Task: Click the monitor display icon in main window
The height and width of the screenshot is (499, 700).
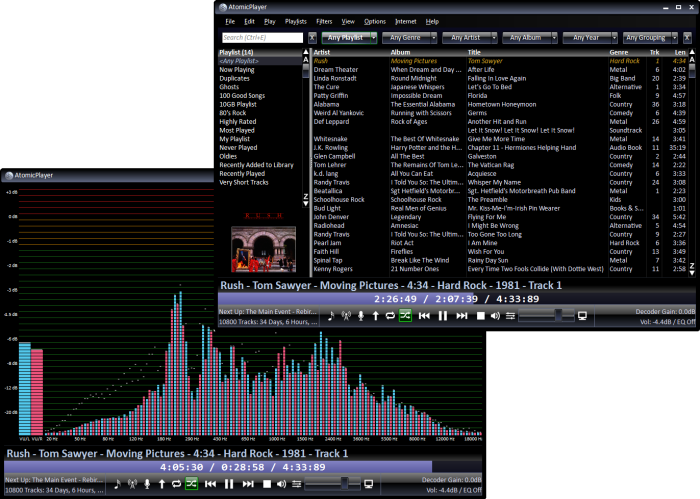Action: [582, 316]
